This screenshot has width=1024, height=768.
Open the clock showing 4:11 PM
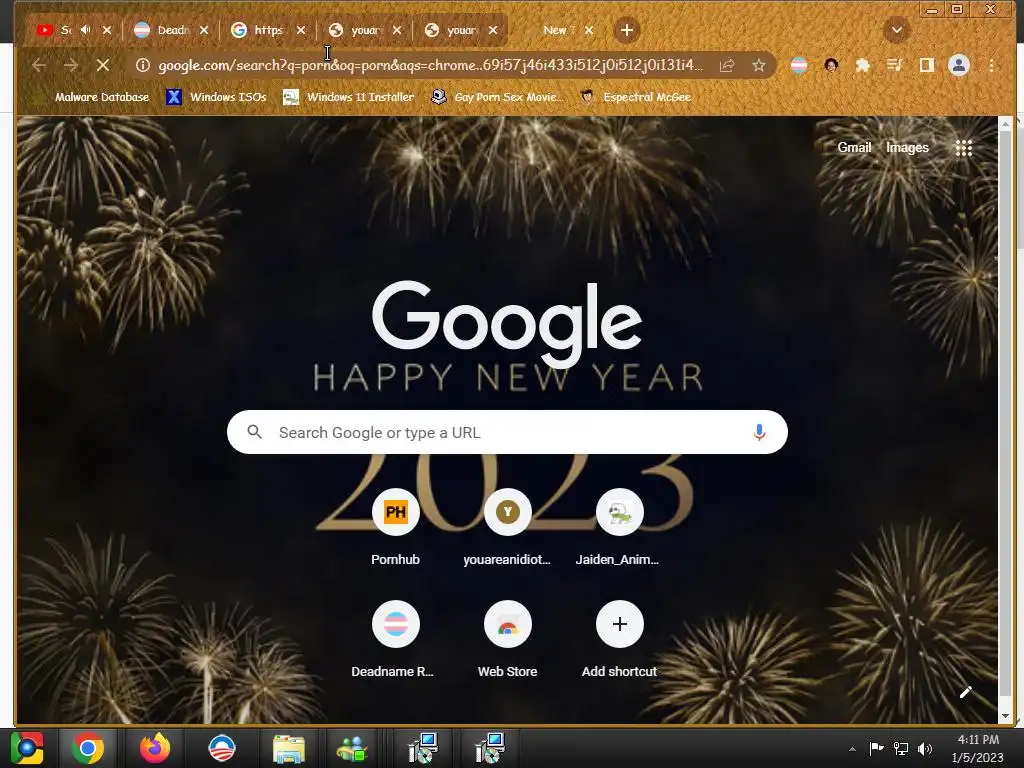point(978,749)
